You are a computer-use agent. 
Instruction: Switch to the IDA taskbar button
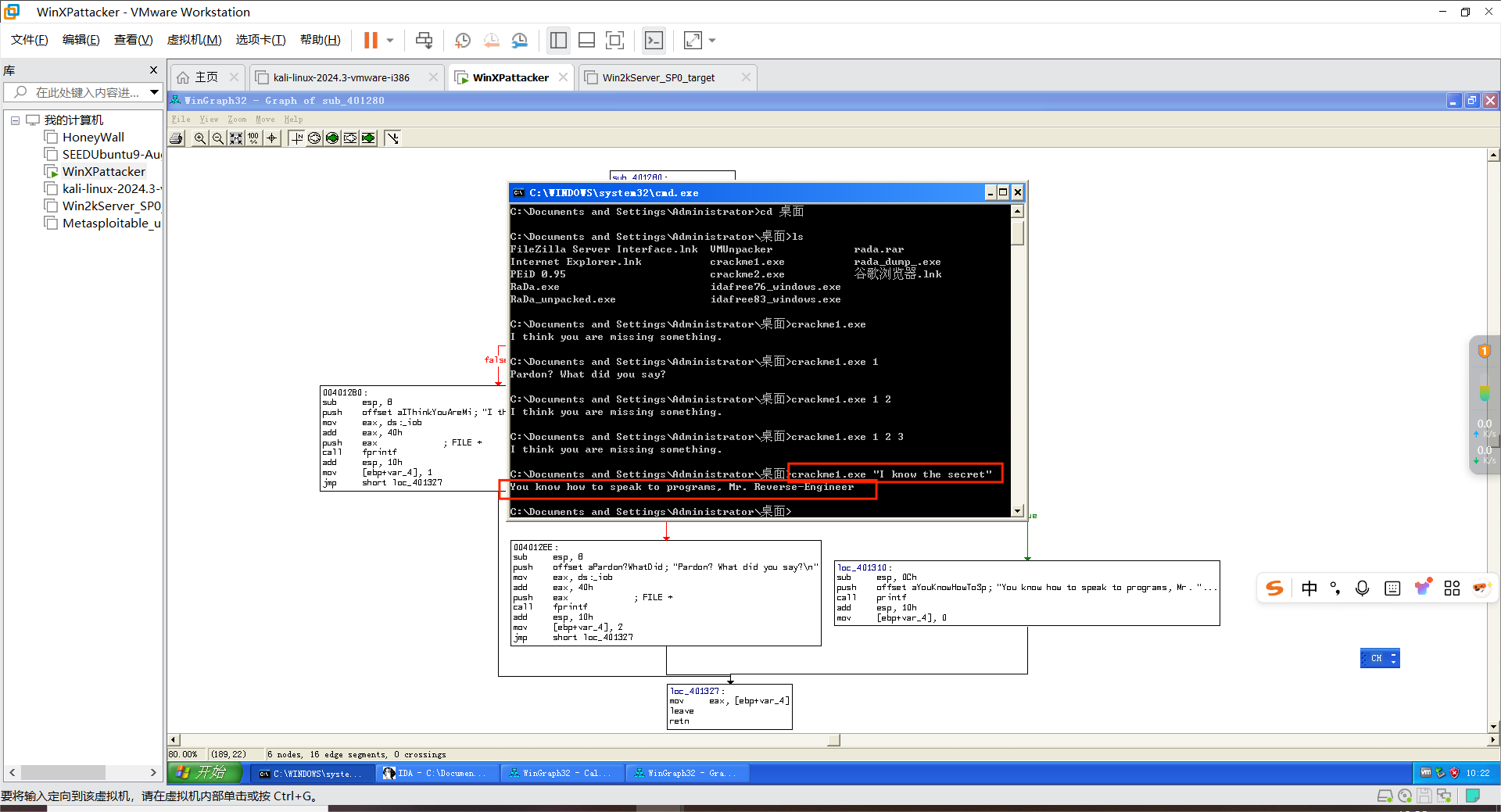click(x=435, y=774)
